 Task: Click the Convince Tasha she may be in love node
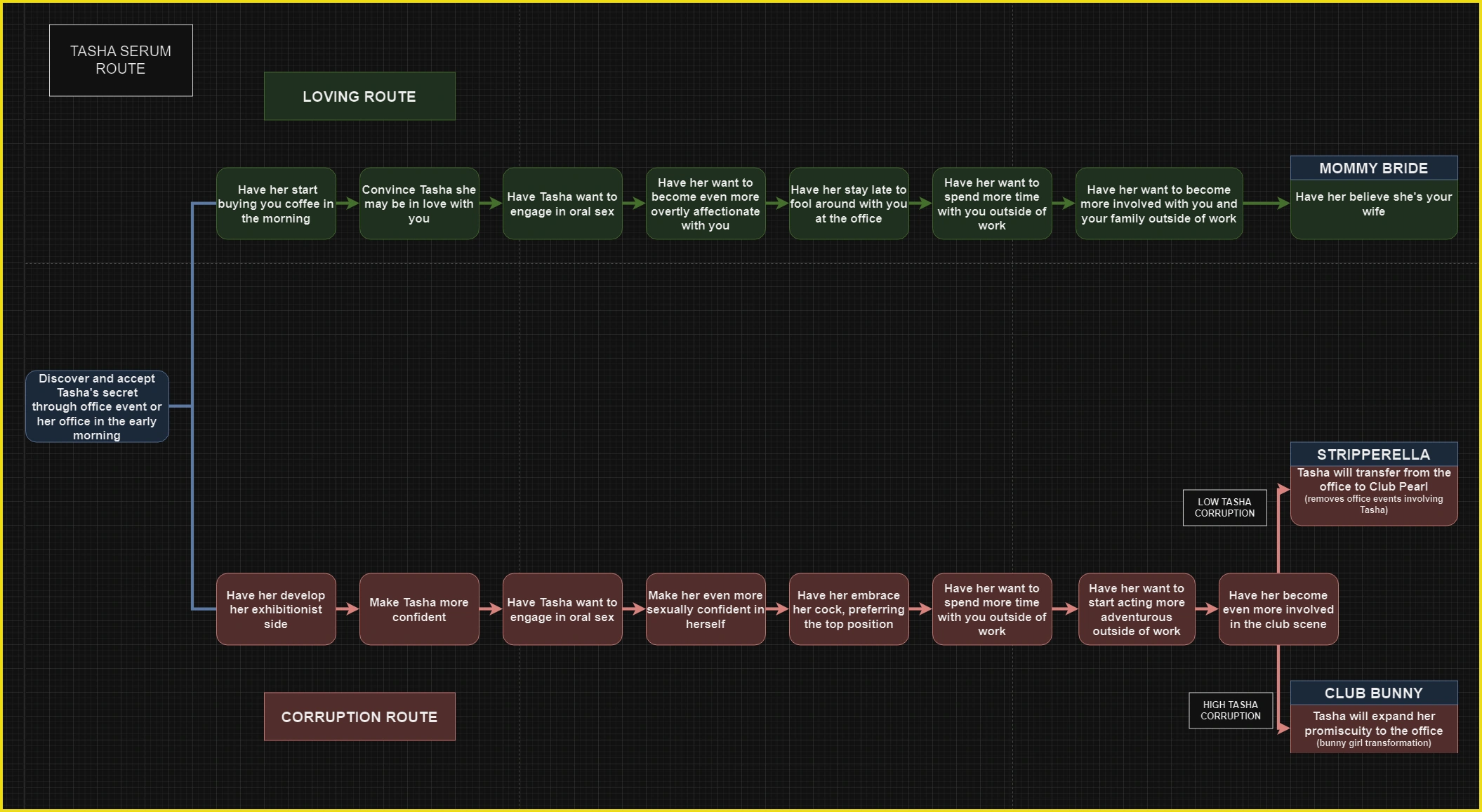tap(419, 204)
